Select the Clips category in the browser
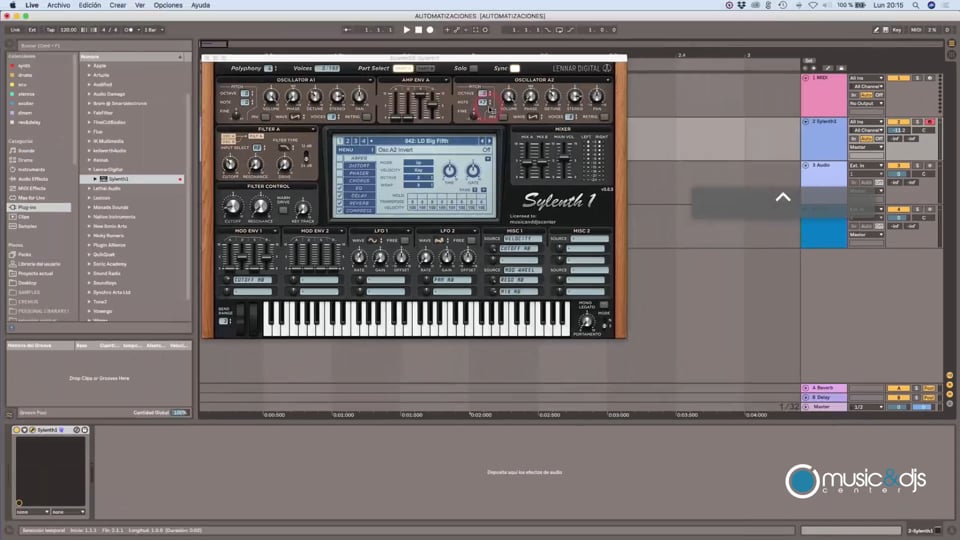This screenshot has height=540, width=960. pos(23,217)
